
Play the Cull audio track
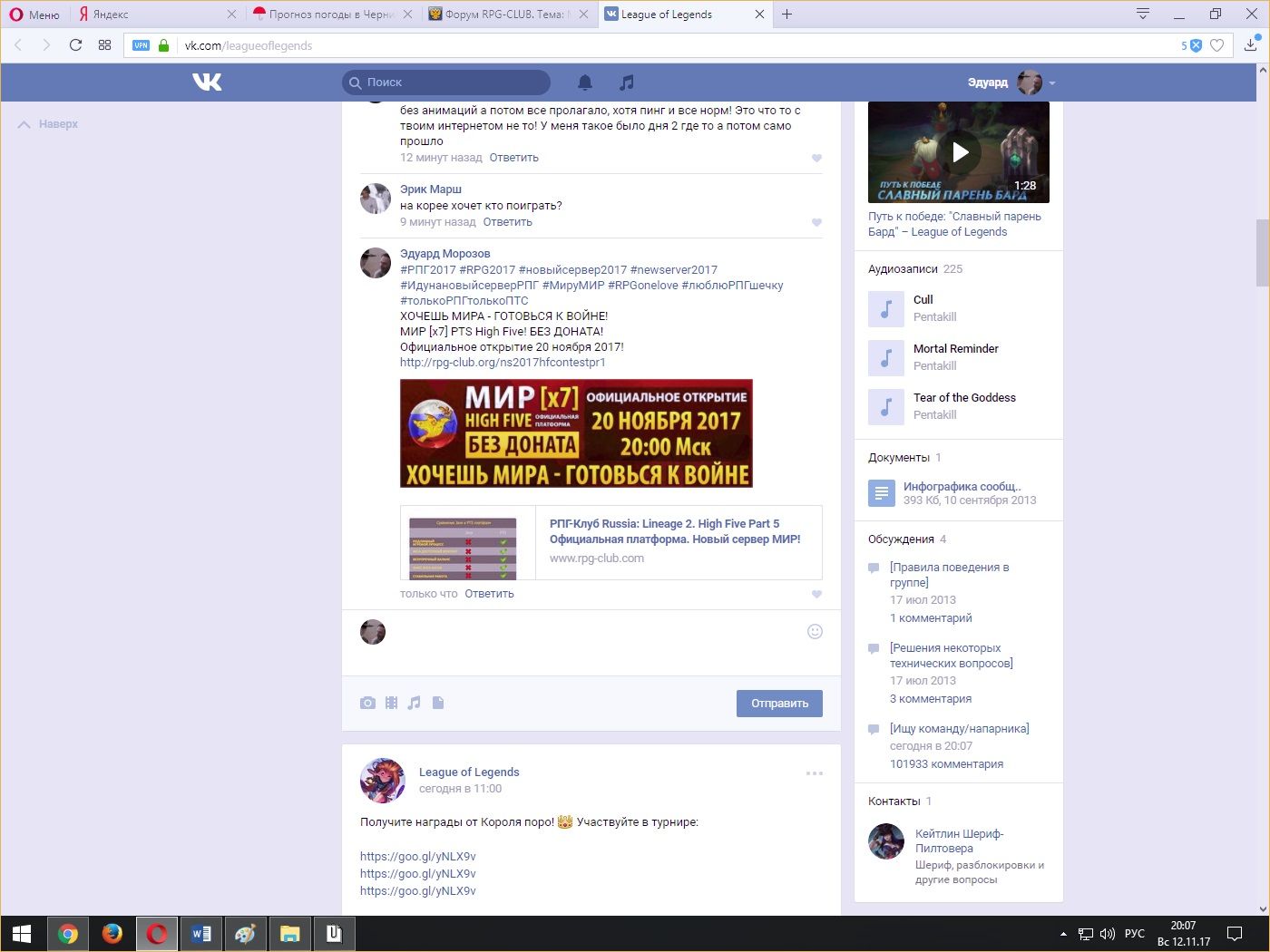886,308
